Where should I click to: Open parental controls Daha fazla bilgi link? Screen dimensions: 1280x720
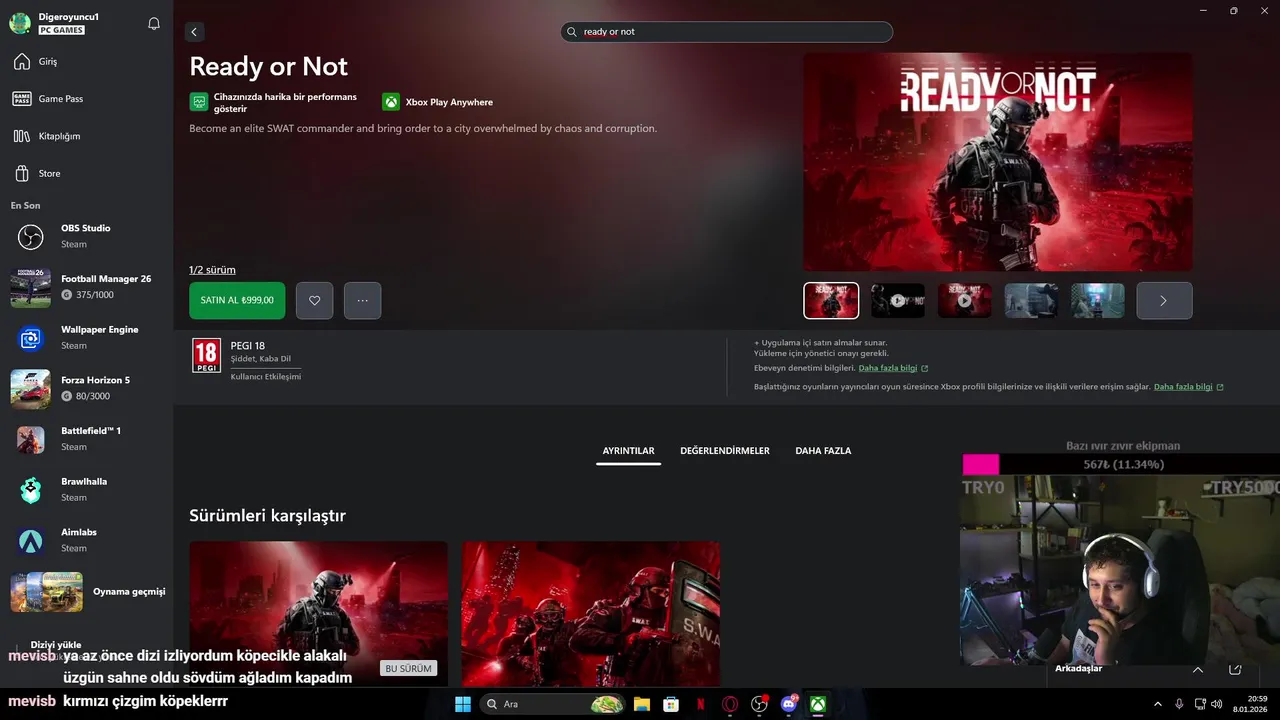(893, 368)
